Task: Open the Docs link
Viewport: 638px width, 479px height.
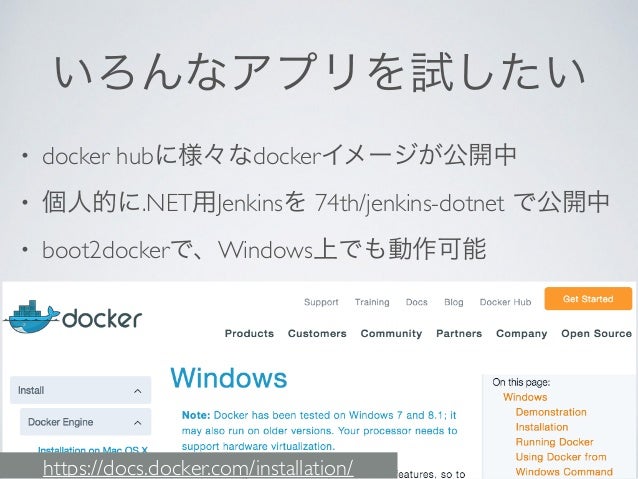Action: 417,302
